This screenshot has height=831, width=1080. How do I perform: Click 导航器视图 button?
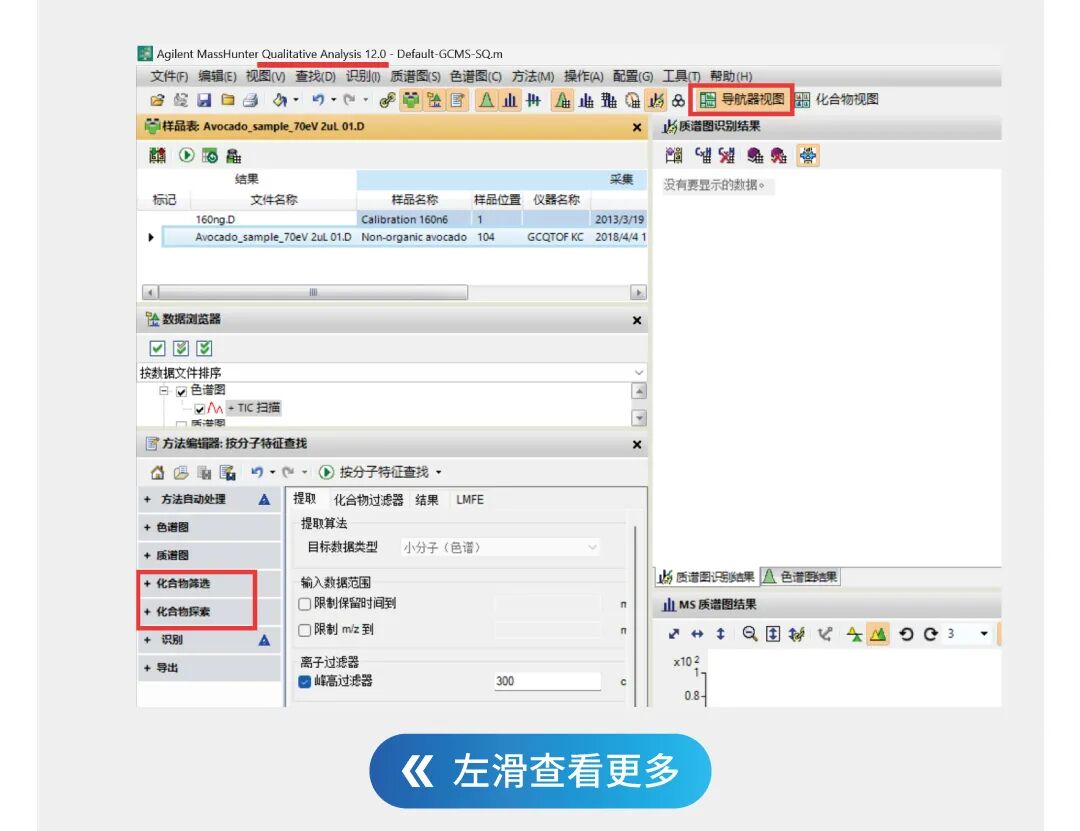pos(742,100)
